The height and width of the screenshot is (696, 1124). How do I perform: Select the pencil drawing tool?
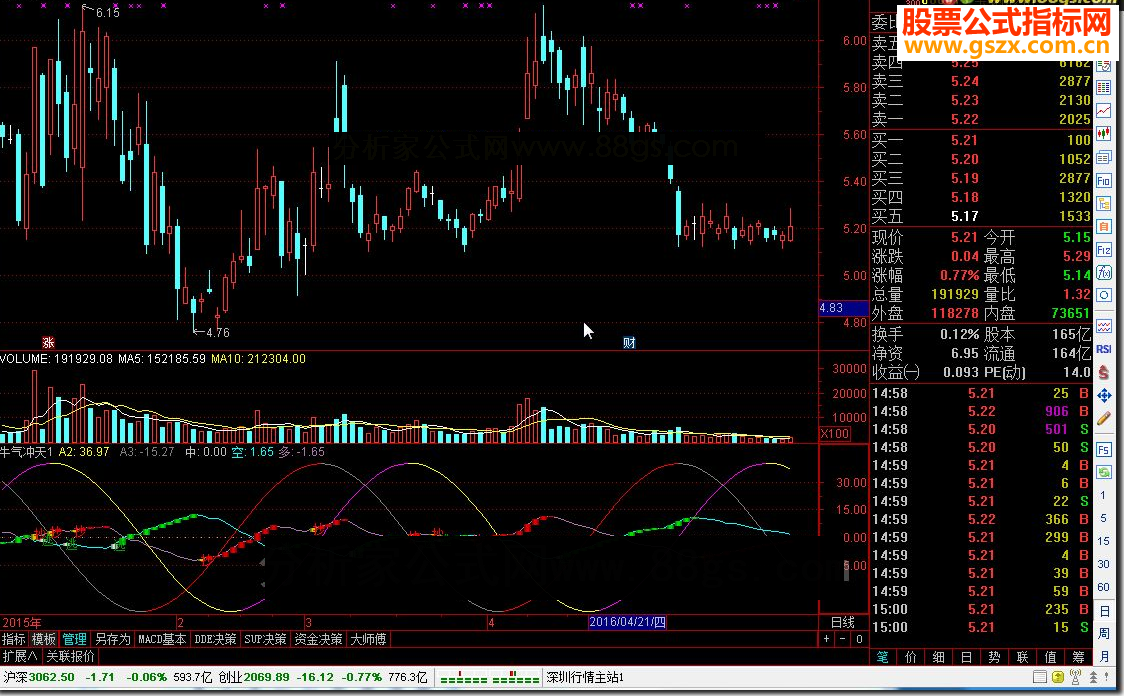click(x=1104, y=419)
